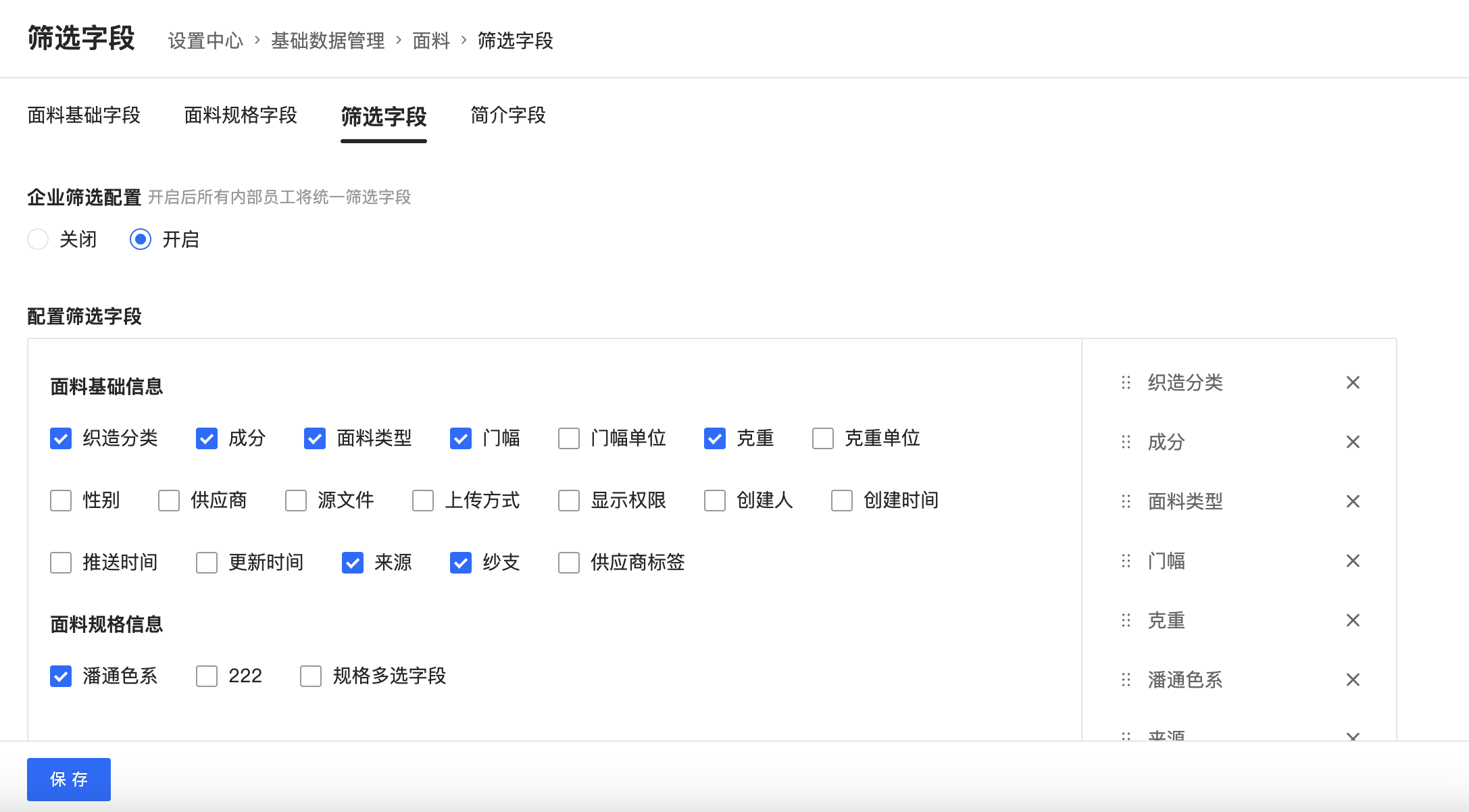This screenshot has height=812, width=1469.
Task: Click the 保存 button
Action: pyautogui.click(x=69, y=779)
